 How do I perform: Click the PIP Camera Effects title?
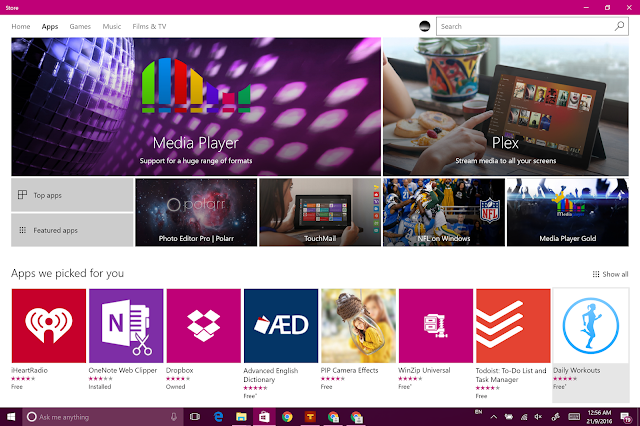click(349, 370)
